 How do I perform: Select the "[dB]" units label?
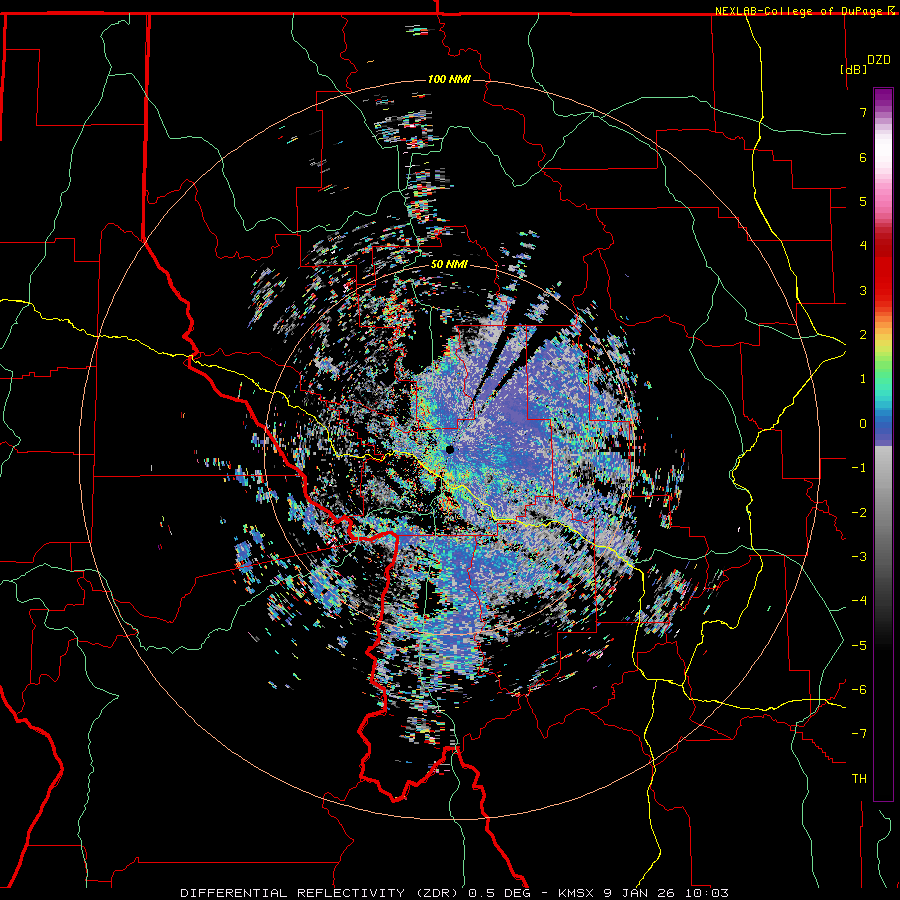pos(854,69)
